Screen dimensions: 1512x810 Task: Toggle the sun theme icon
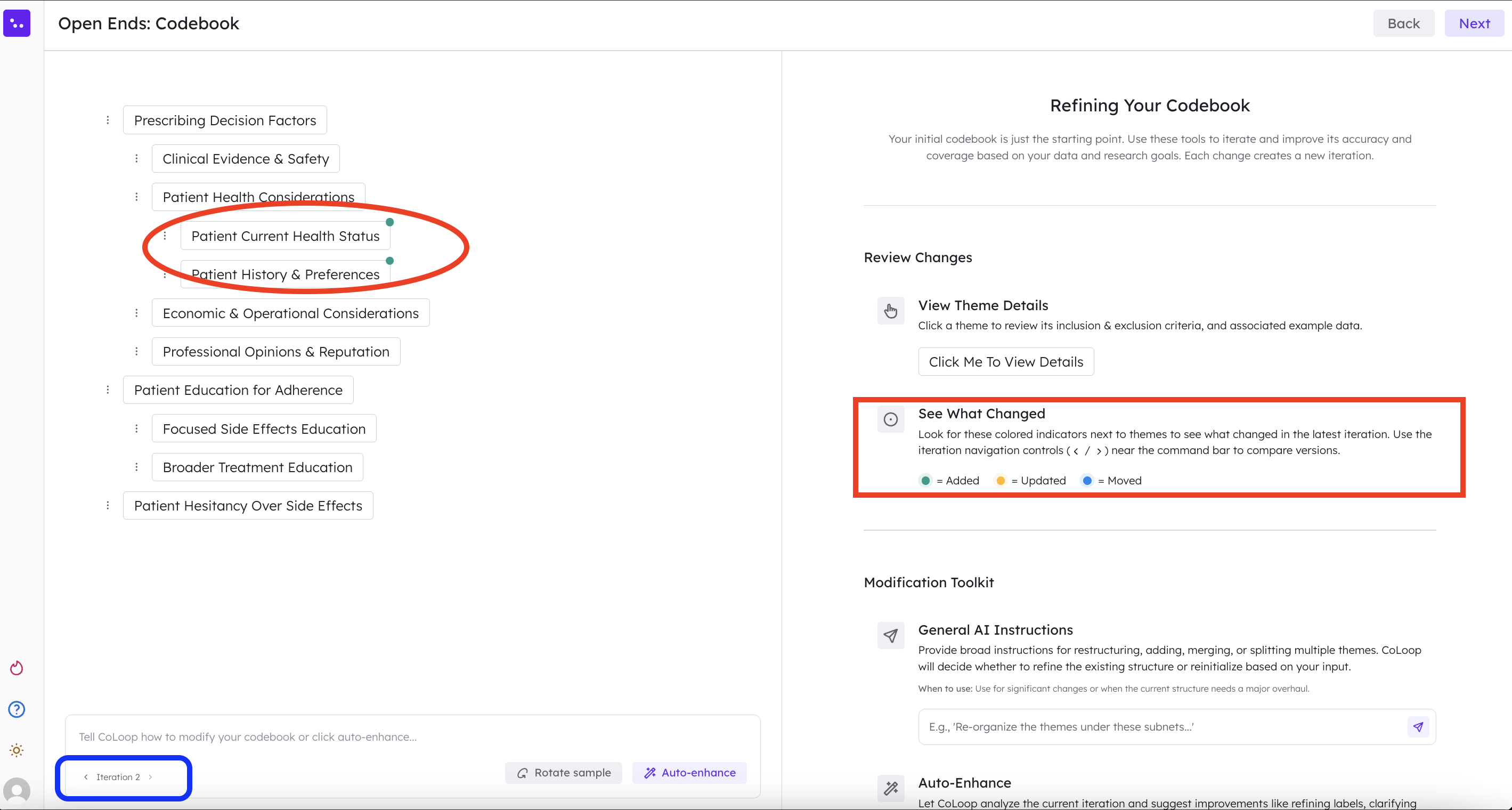click(x=17, y=750)
